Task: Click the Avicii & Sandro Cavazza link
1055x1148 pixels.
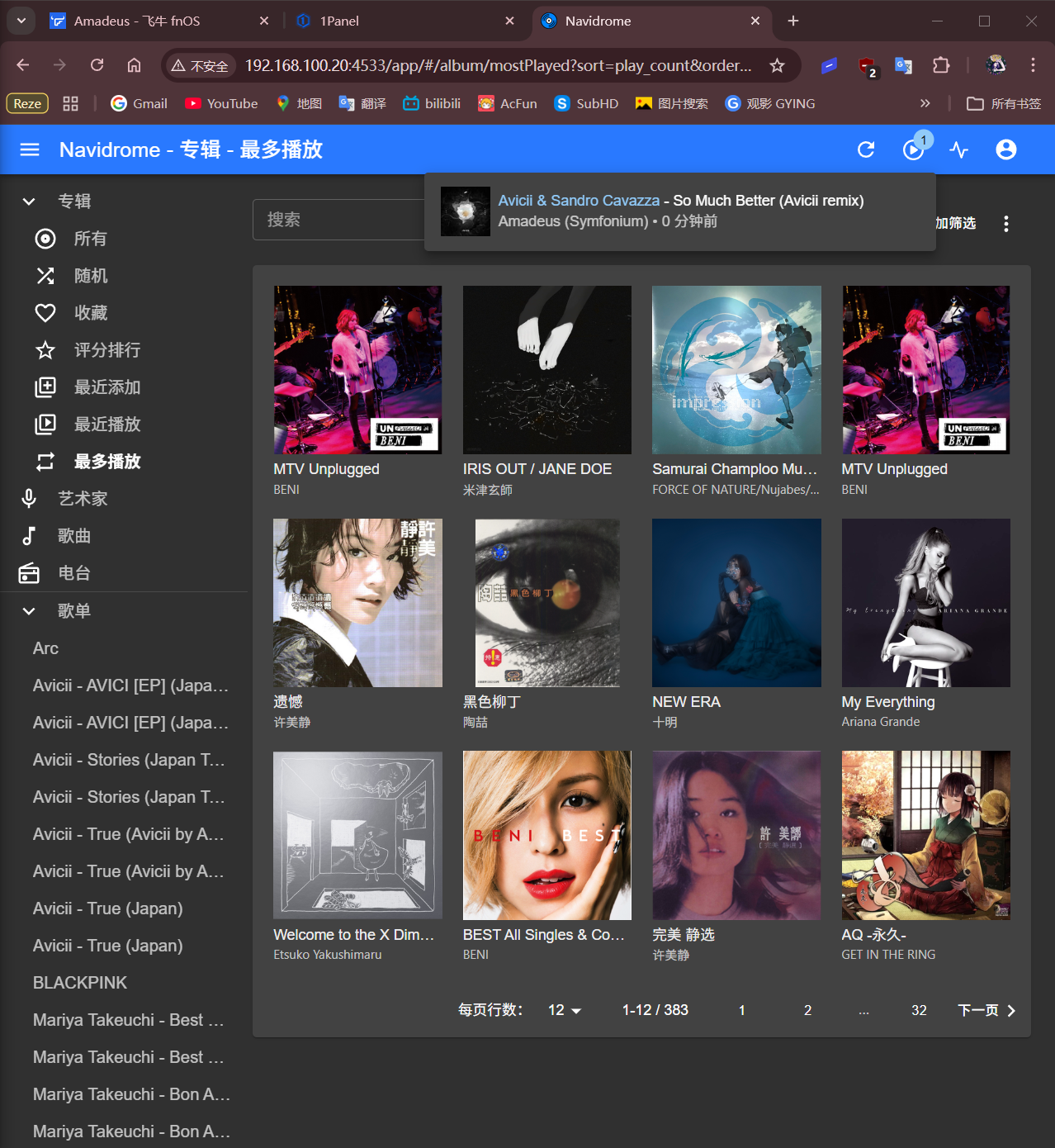Action: [x=579, y=201]
